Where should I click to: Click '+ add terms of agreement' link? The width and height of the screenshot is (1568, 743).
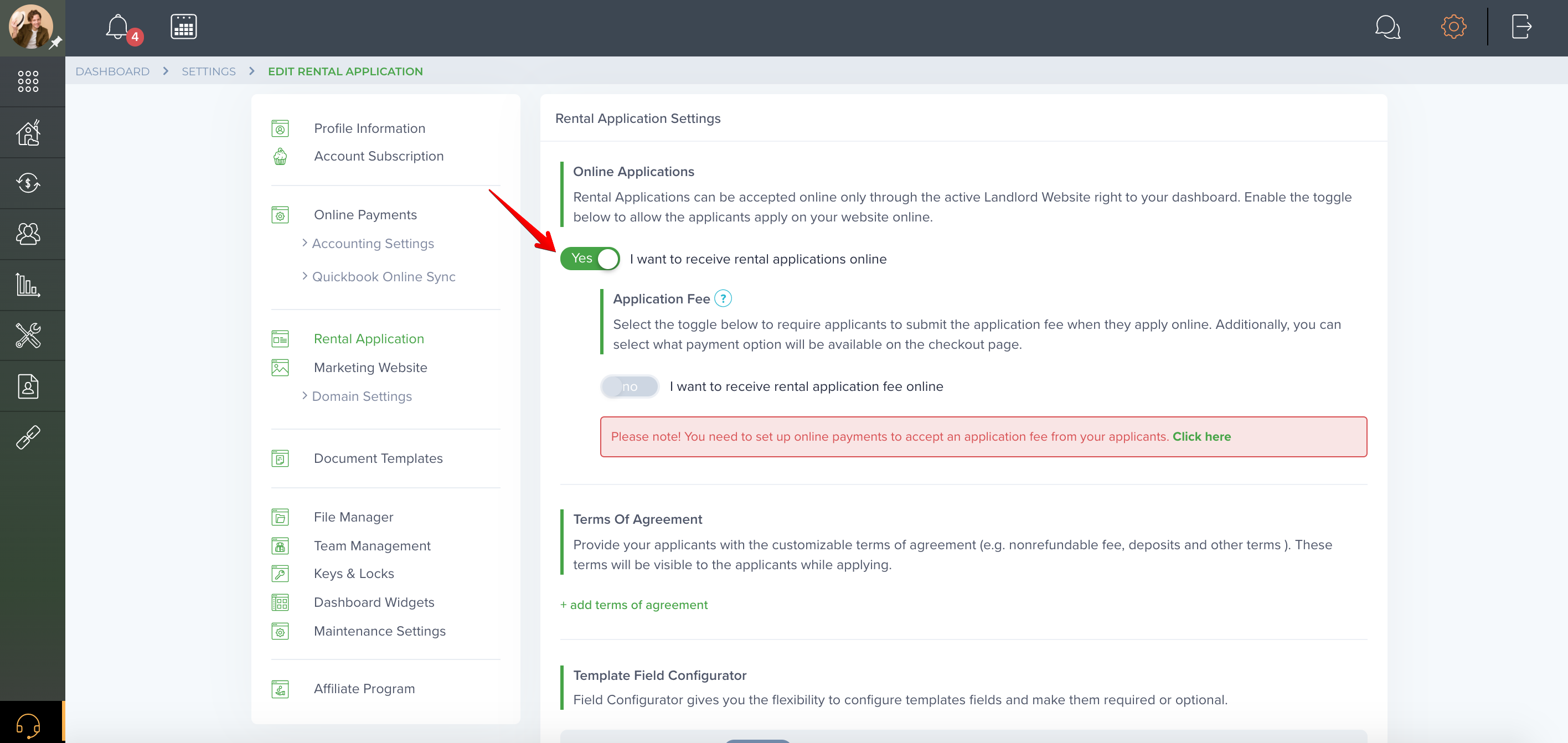point(633,605)
